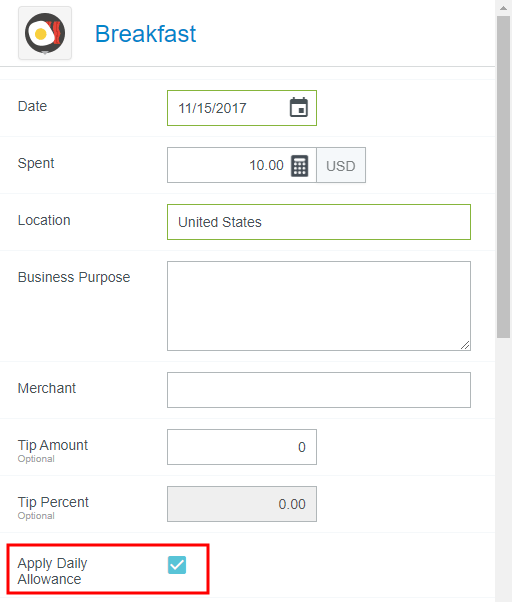Image resolution: width=512 pixels, height=602 pixels.
Task: Open the USD currency selector
Action: pos(341,165)
